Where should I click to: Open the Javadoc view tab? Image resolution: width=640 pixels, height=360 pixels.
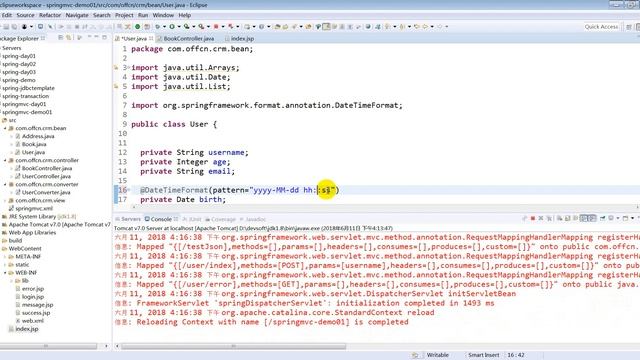[x=253, y=219]
